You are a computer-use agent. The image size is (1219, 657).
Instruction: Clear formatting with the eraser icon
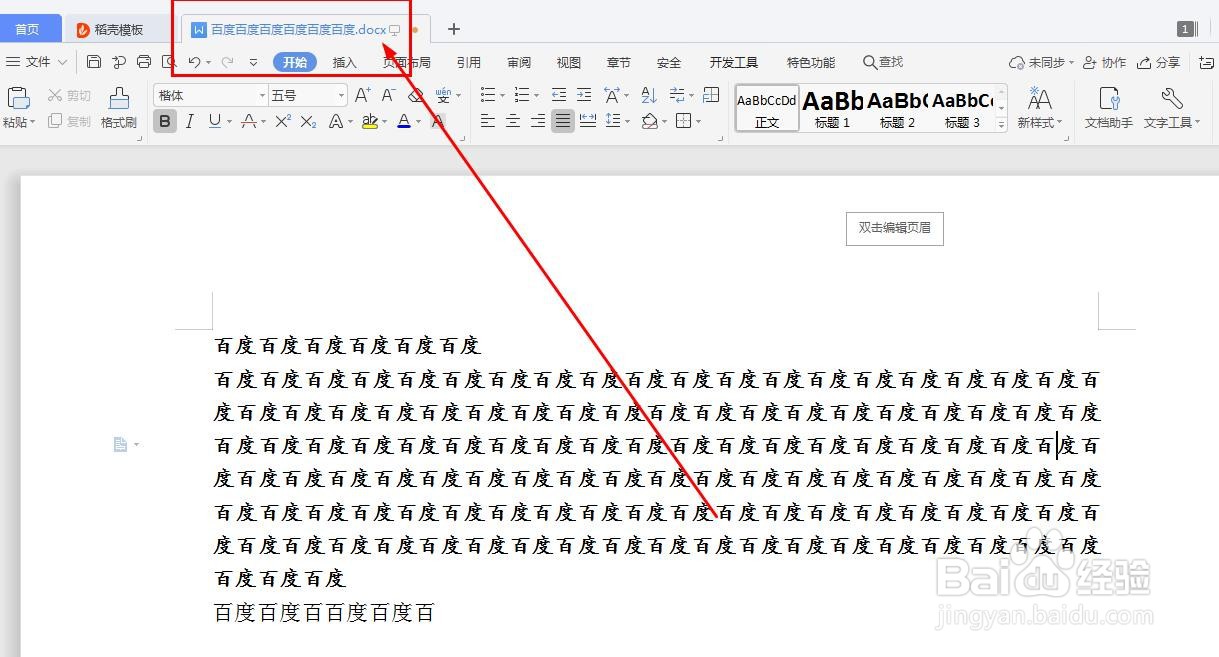click(x=416, y=95)
